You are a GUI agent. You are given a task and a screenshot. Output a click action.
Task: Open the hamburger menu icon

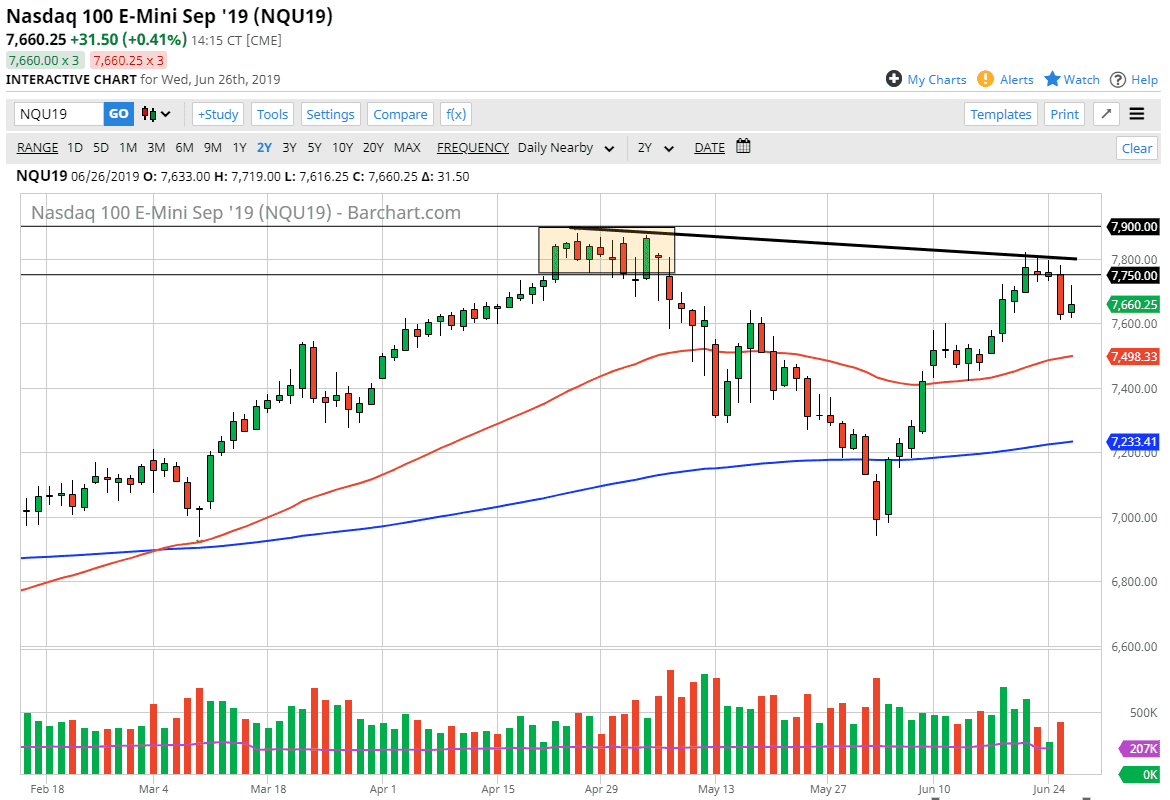click(1137, 114)
